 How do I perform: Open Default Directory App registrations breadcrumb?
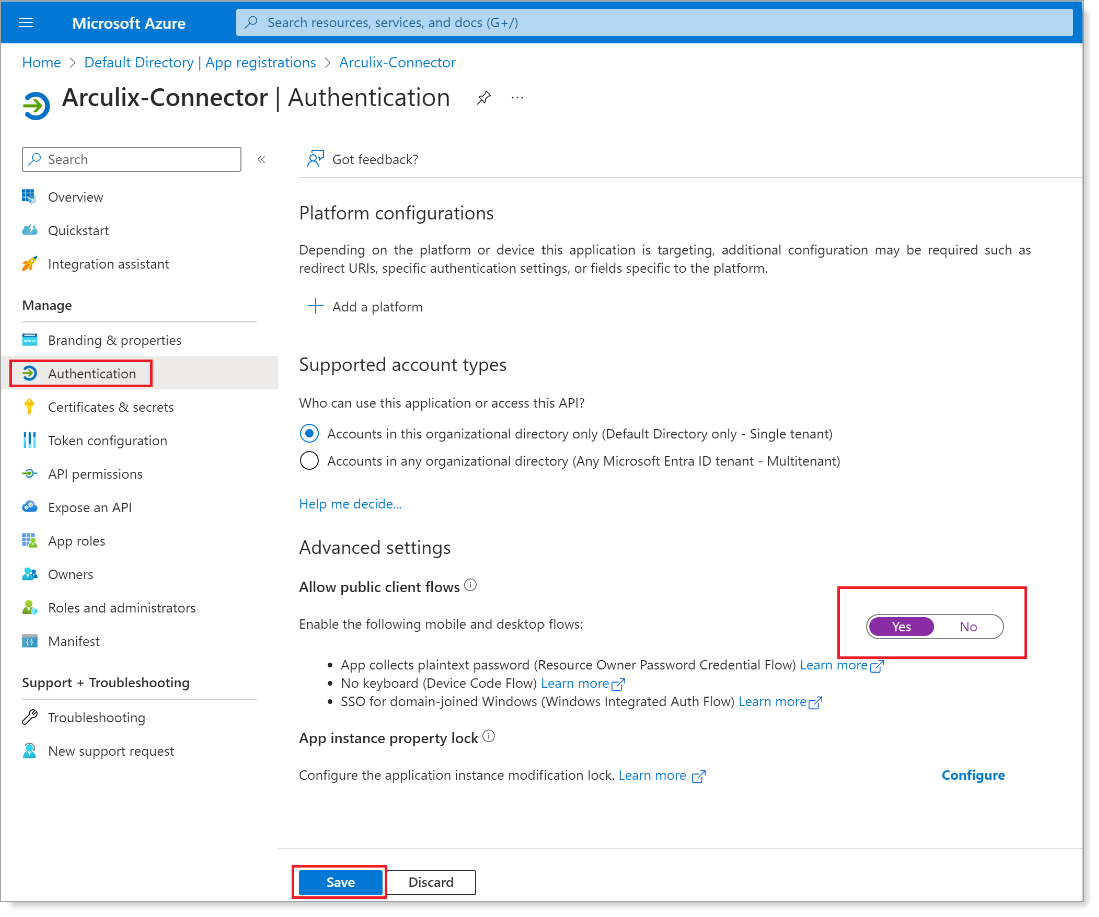click(200, 62)
